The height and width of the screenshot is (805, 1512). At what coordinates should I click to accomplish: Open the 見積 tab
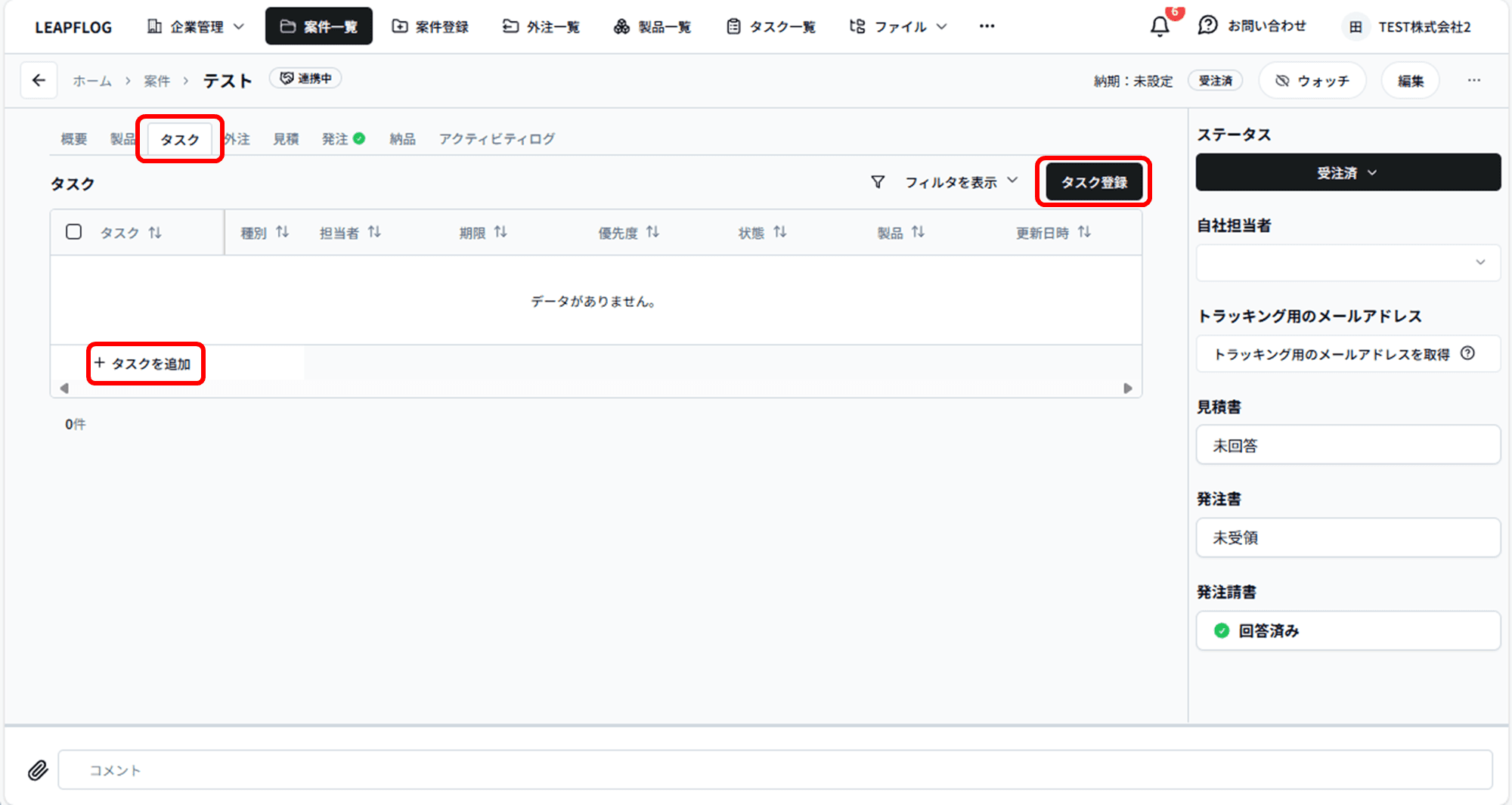point(286,139)
